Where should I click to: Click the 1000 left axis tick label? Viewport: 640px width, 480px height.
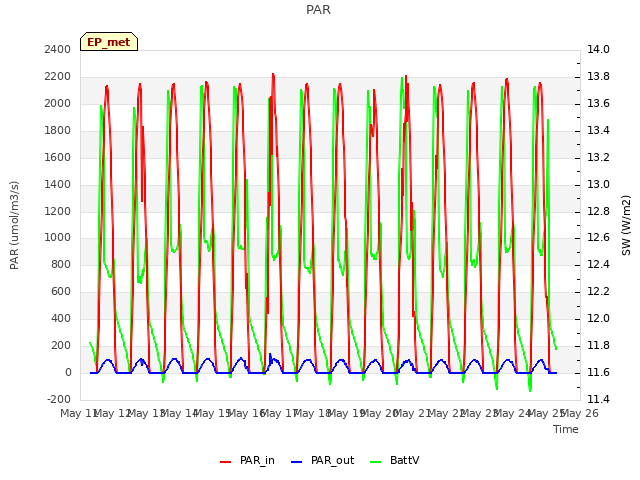click(x=58, y=238)
